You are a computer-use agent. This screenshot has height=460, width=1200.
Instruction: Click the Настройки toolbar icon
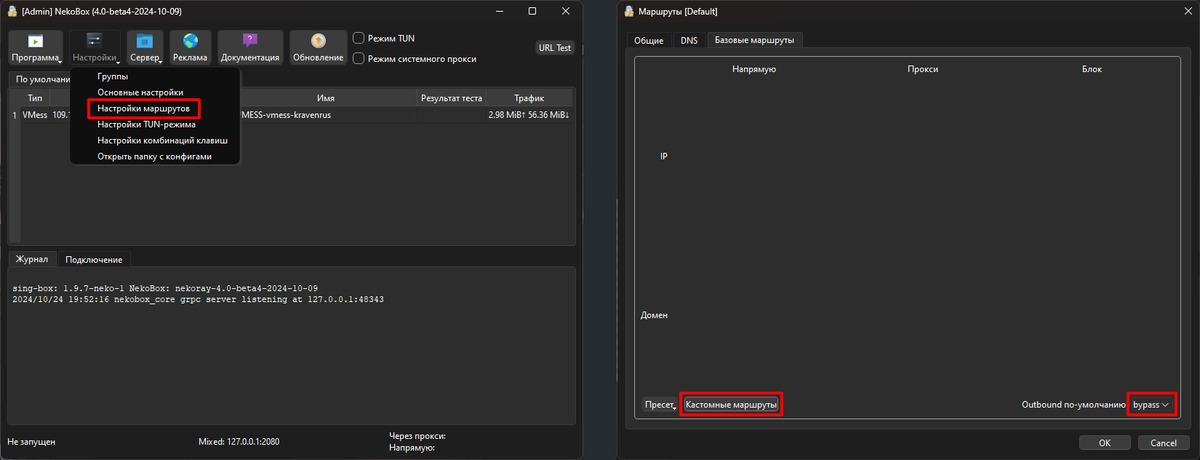click(95, 47)
